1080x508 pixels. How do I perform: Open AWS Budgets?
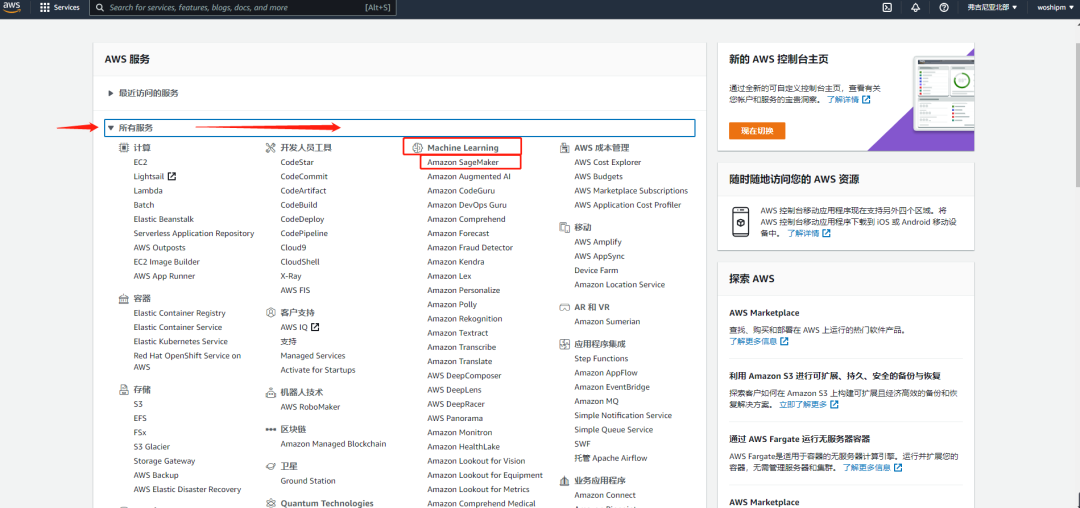[599, 176]
